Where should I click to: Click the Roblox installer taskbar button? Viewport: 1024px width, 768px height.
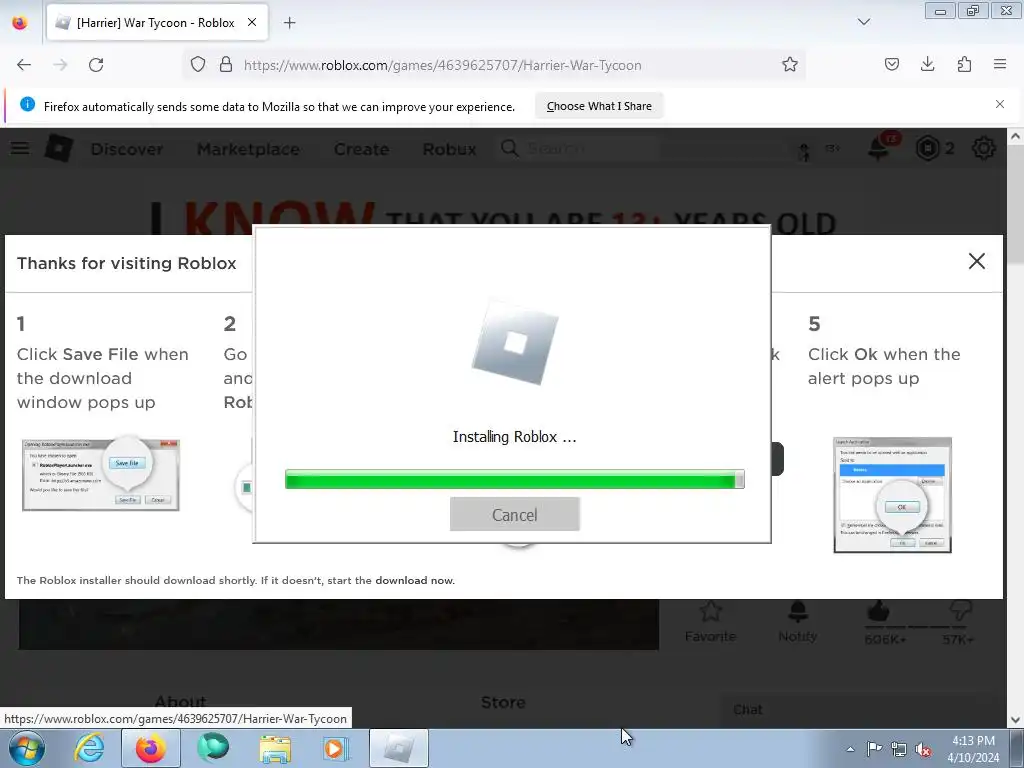coord(399,748)
